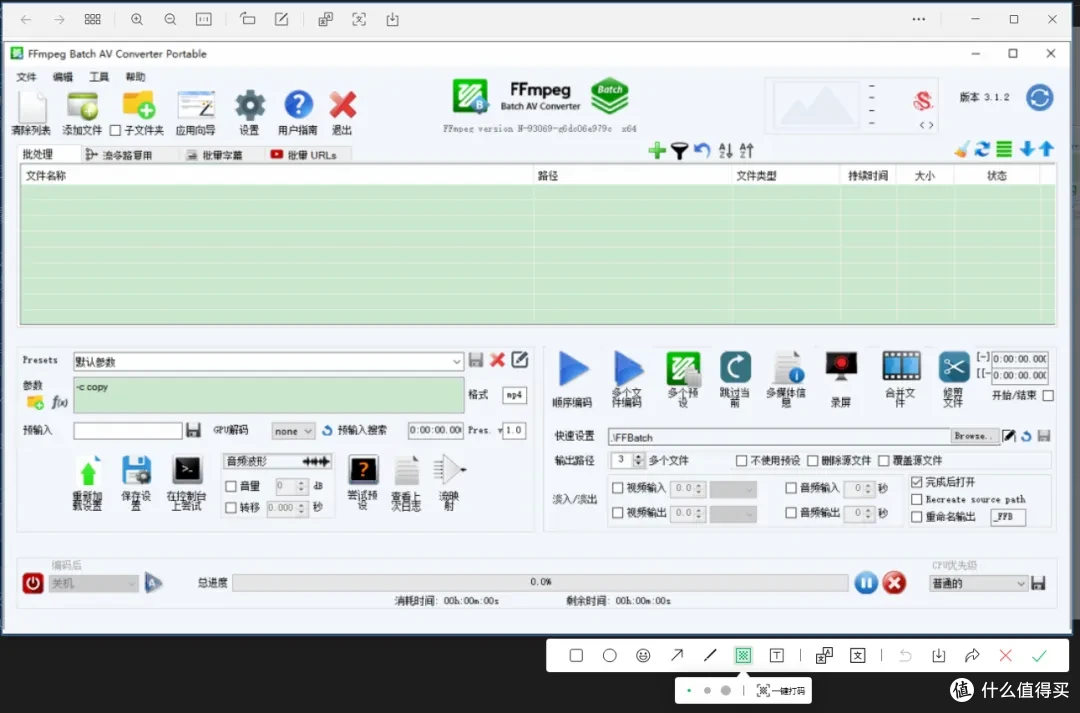Uncheck 完成后打开 checkbox
Viewport: 1080px width, 713px height.
pyautogui.click(x=917, y=482)
